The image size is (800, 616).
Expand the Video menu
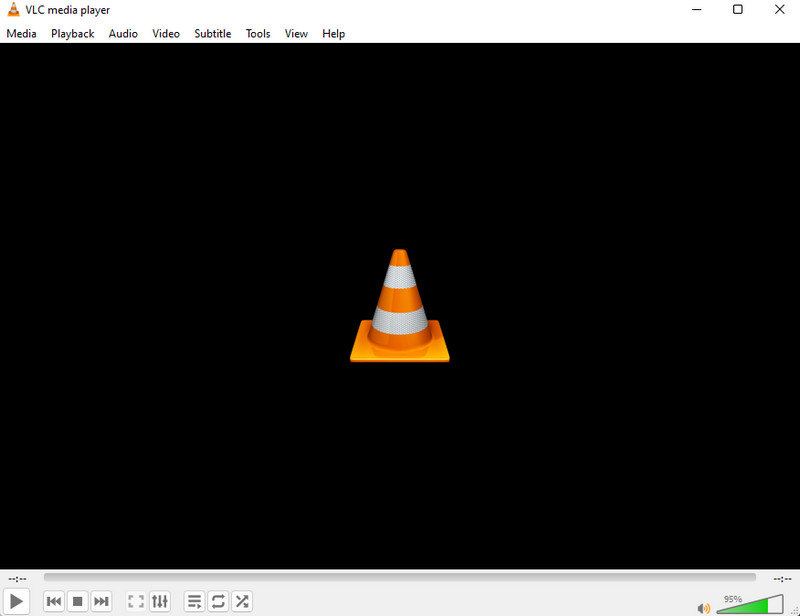[166, 33]
